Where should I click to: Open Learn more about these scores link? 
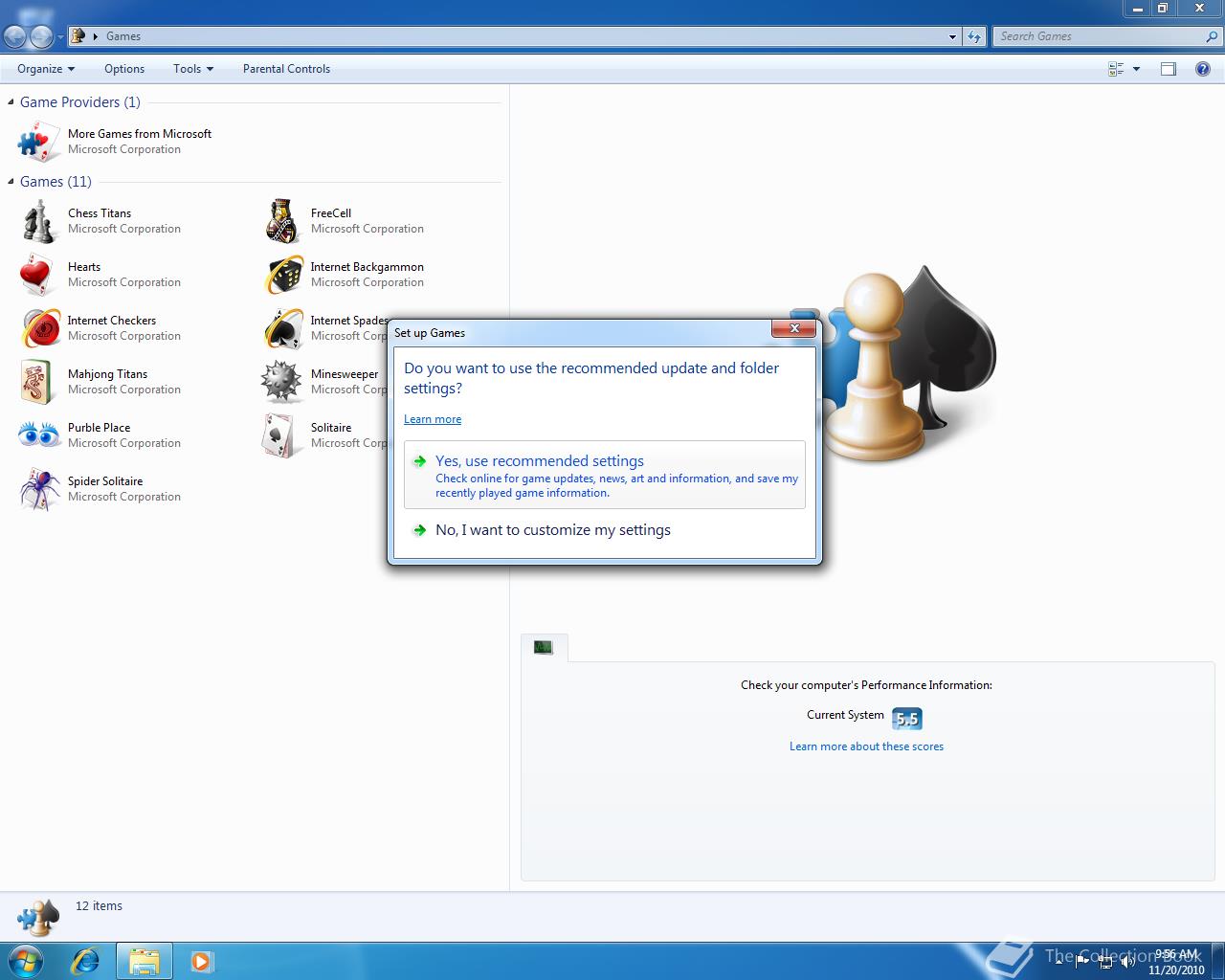click(x=866, y=746)
